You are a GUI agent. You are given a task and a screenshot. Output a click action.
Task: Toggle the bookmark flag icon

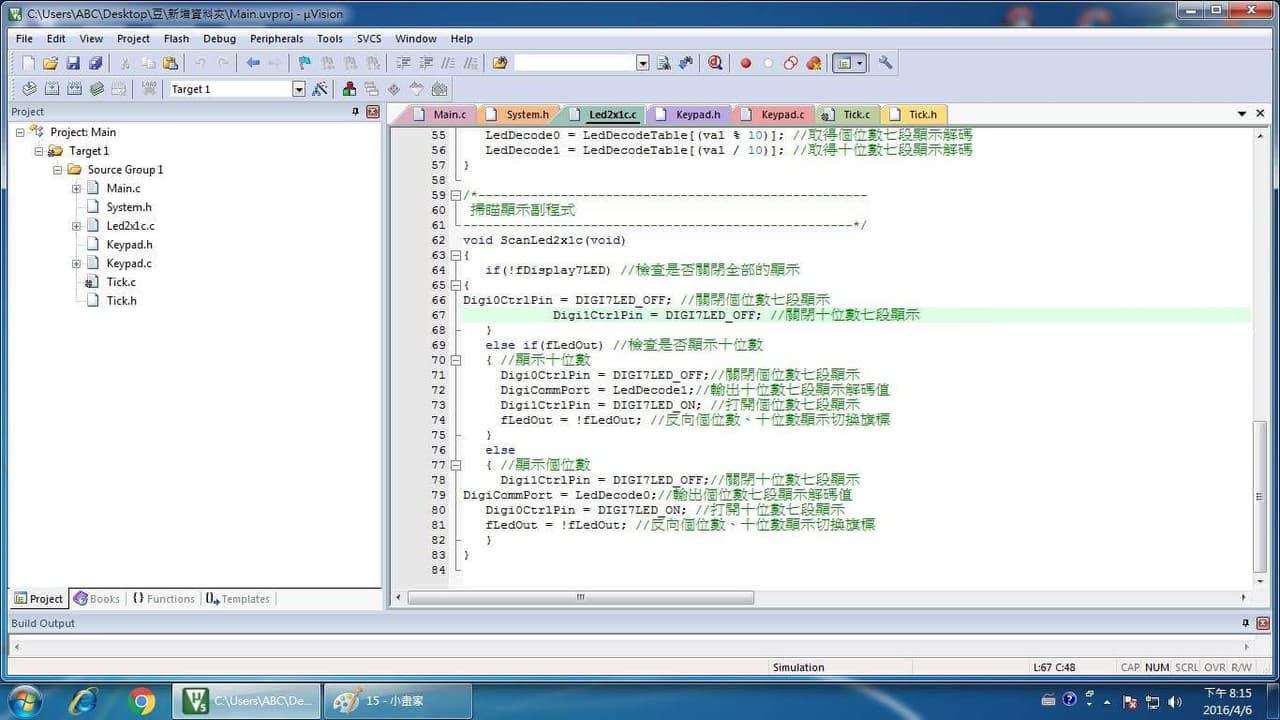click(x=305, y=63)
